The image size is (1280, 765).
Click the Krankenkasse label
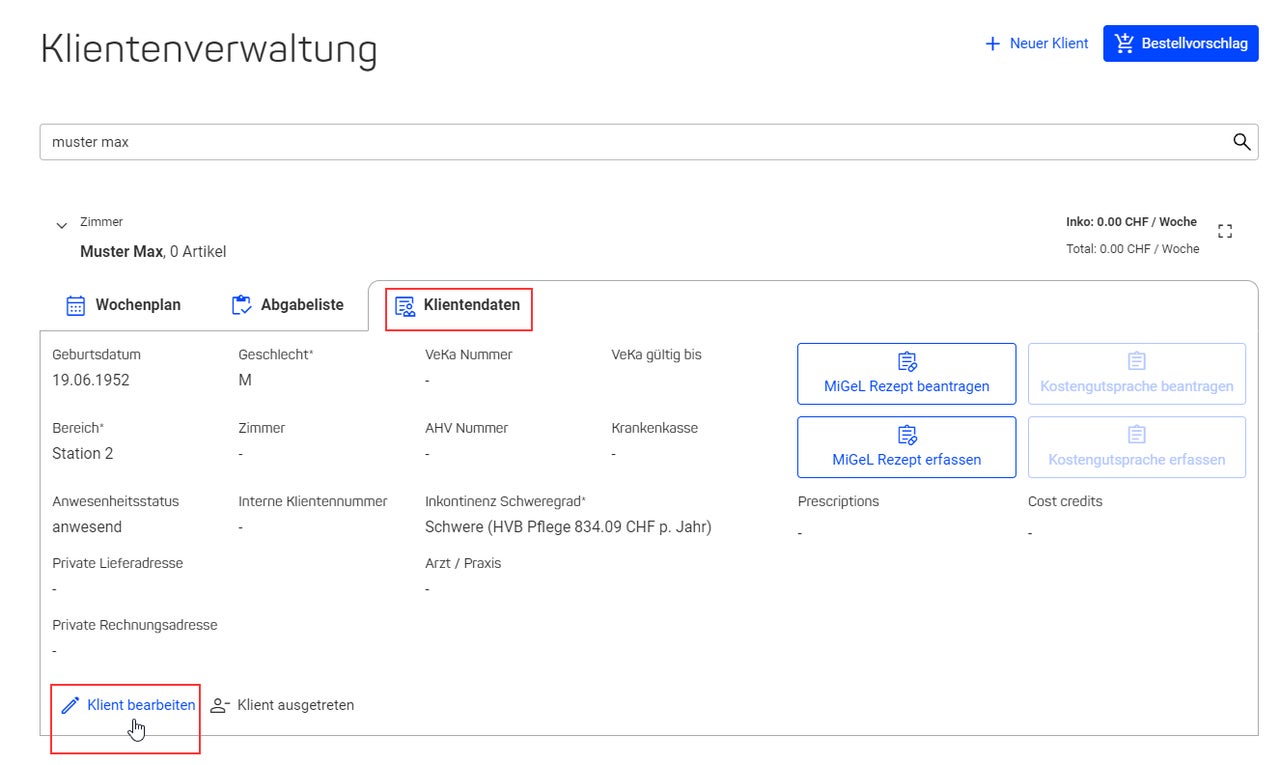pos(655,428)
